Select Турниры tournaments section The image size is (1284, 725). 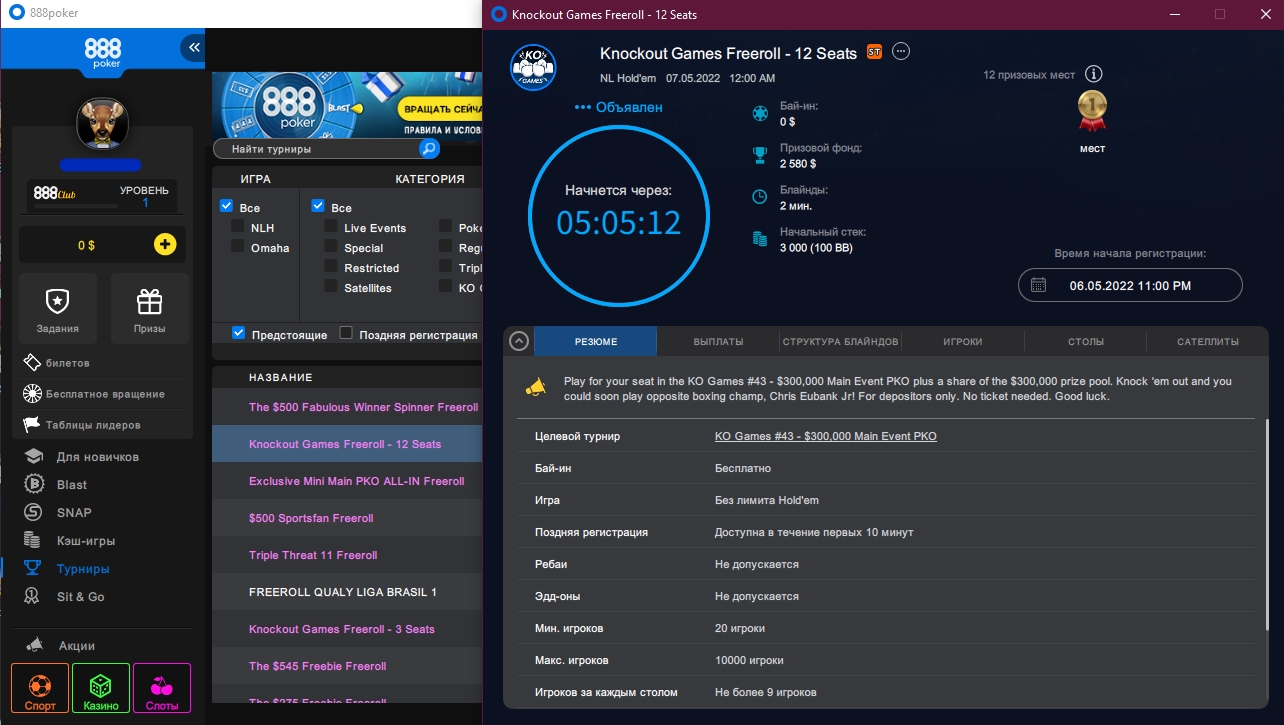67,569
